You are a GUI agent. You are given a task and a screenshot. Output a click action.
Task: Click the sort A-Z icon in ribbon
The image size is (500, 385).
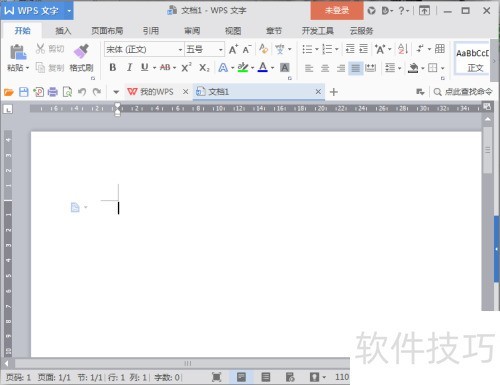click(x=403, y=49)
